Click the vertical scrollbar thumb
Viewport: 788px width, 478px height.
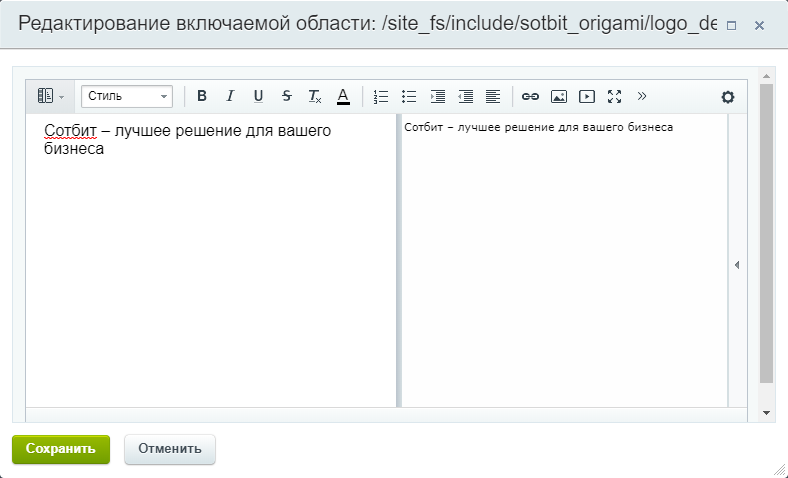766,234
